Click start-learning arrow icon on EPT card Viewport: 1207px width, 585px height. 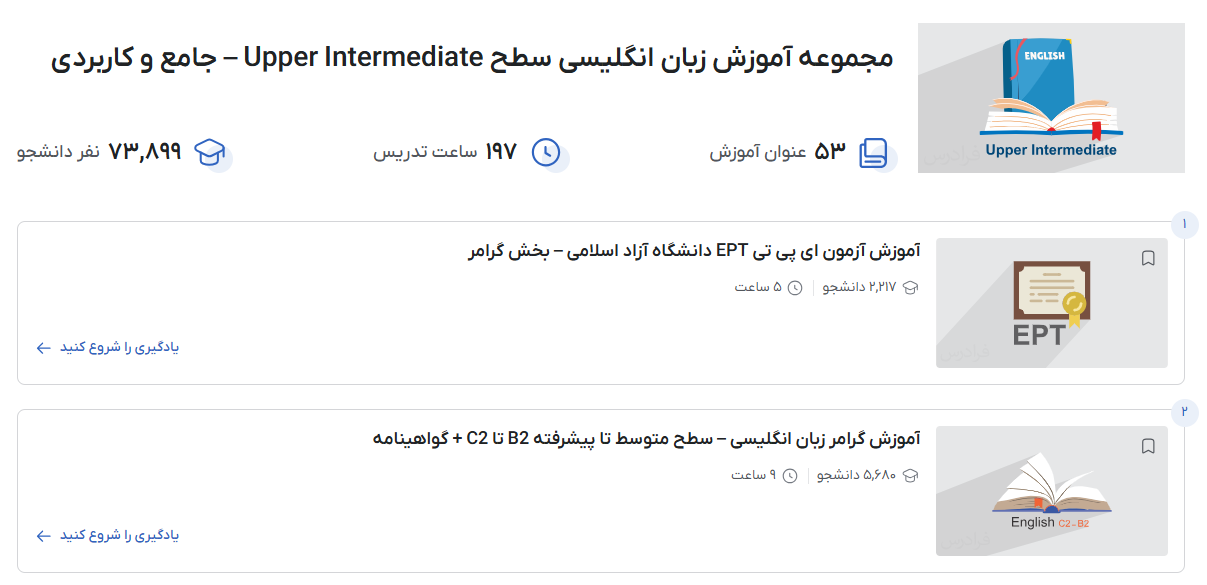click(x=43, y=348)
